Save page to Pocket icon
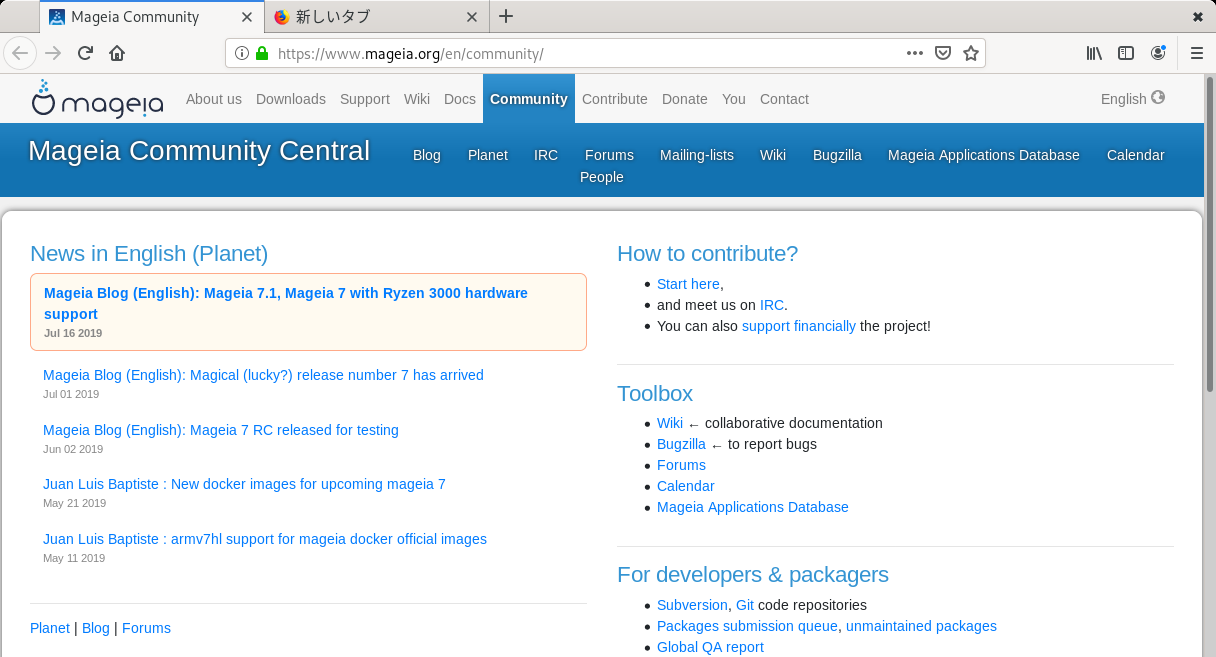 tap(943, 53)
